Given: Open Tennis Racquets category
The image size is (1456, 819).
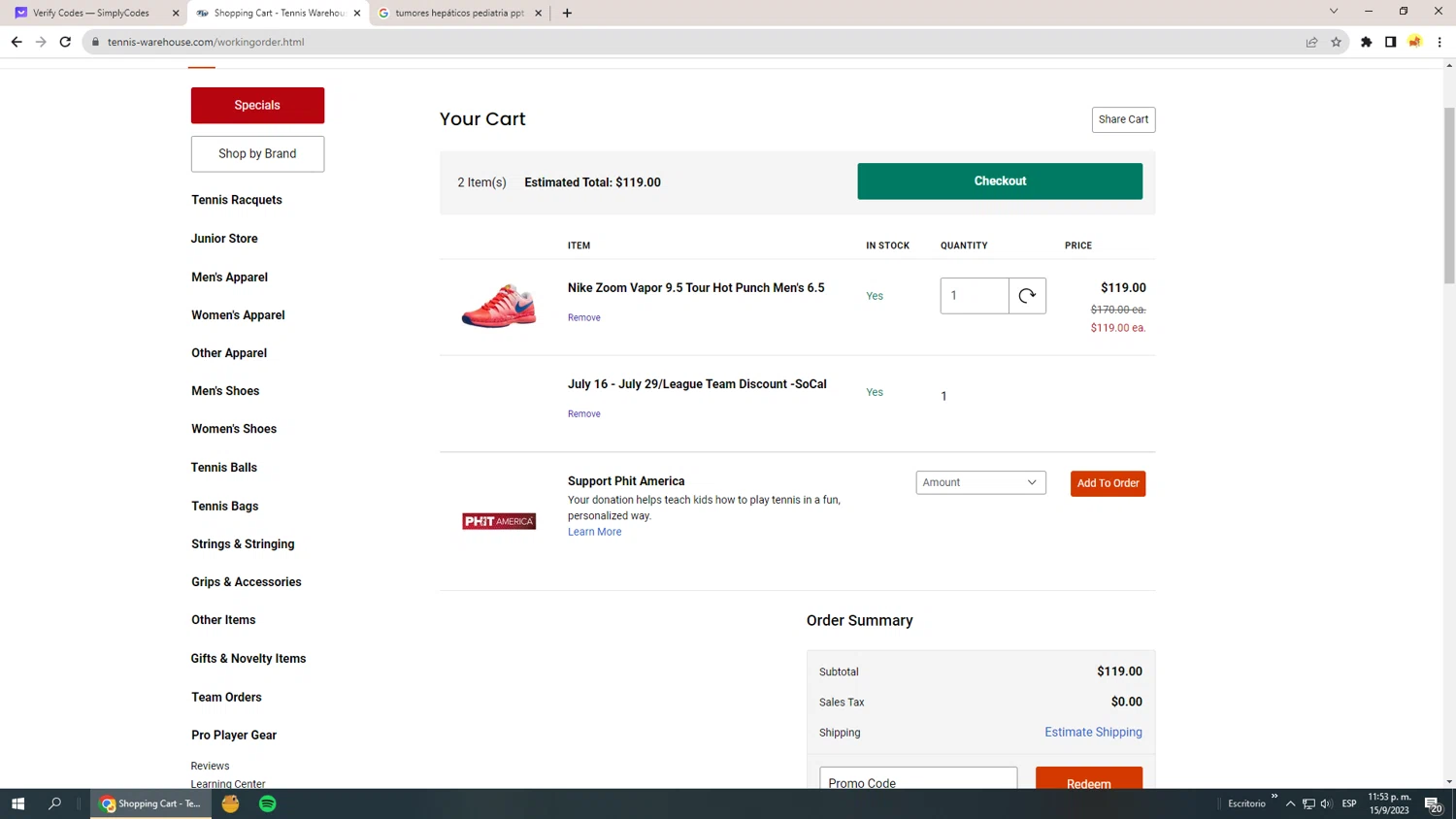Looking at the screenshot, I should 237,200.
